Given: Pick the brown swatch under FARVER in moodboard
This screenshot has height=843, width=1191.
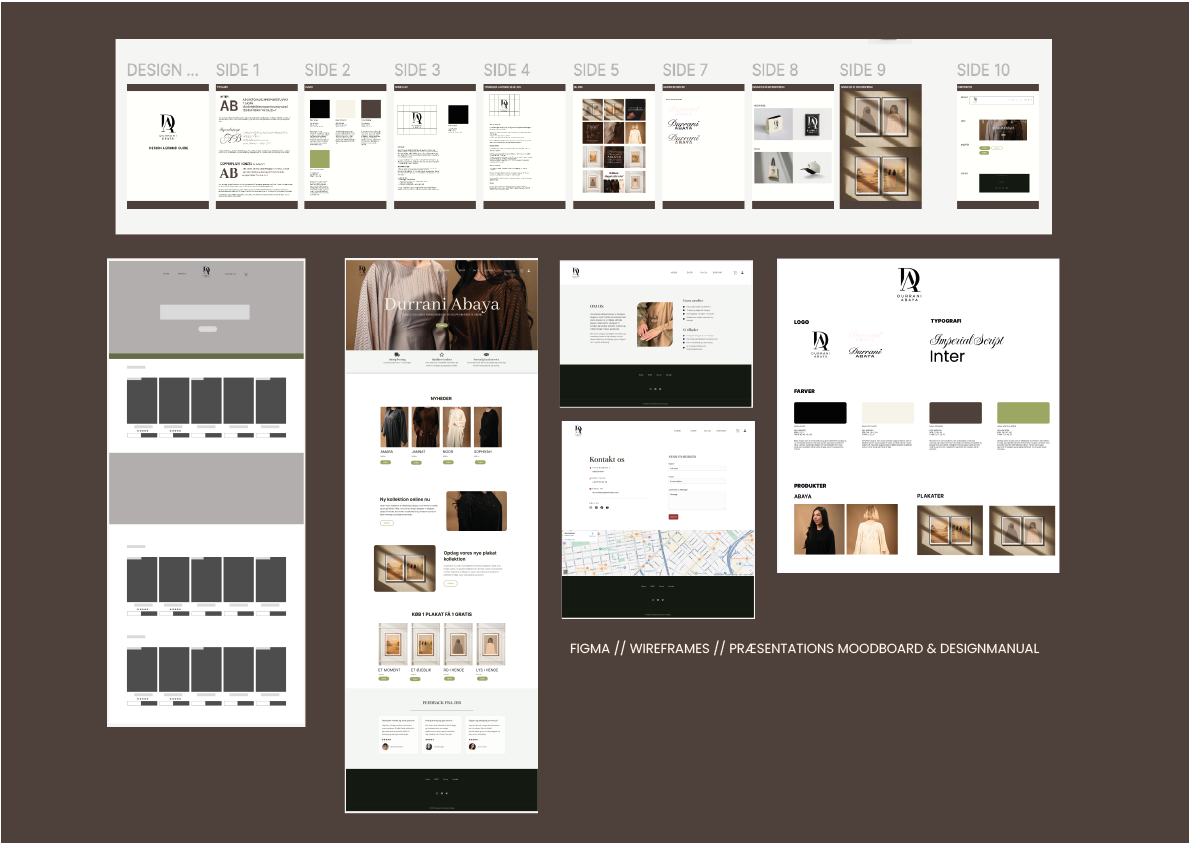Looking at the screenshot, I should point(956,413).
